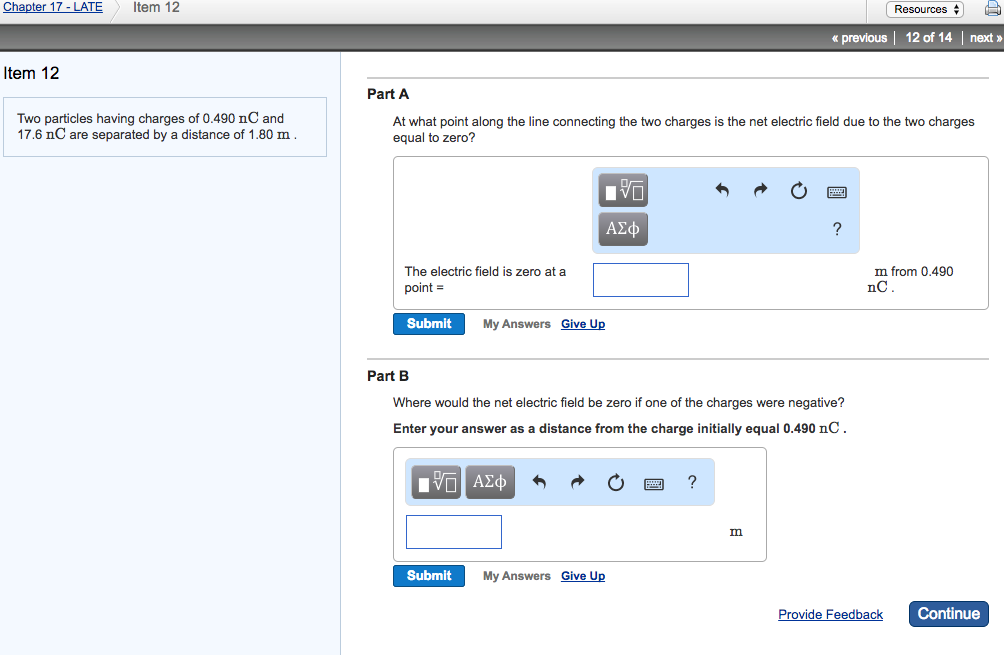Open help question mark in Part A

[837, 230]
